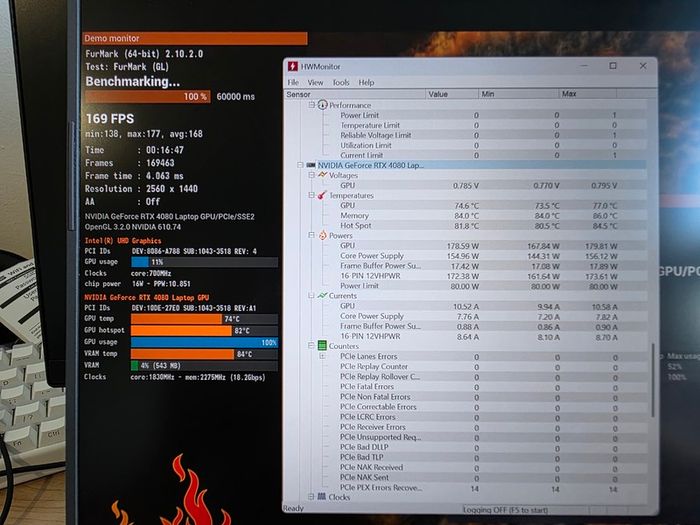Click the Currents graph icon
The width and height of the screenshot is (700, 525).
(x=322, y=296)
